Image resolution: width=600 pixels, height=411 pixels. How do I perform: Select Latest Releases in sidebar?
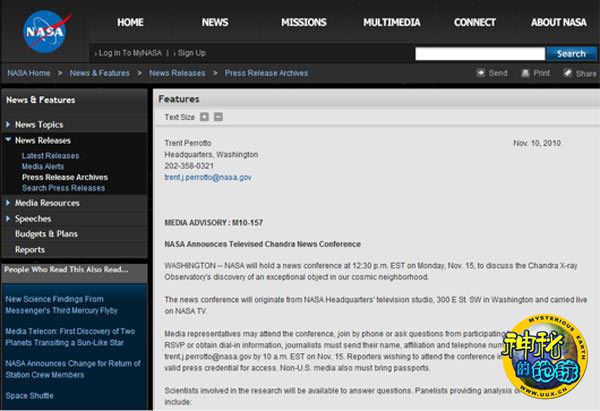(x=50, y=156)
